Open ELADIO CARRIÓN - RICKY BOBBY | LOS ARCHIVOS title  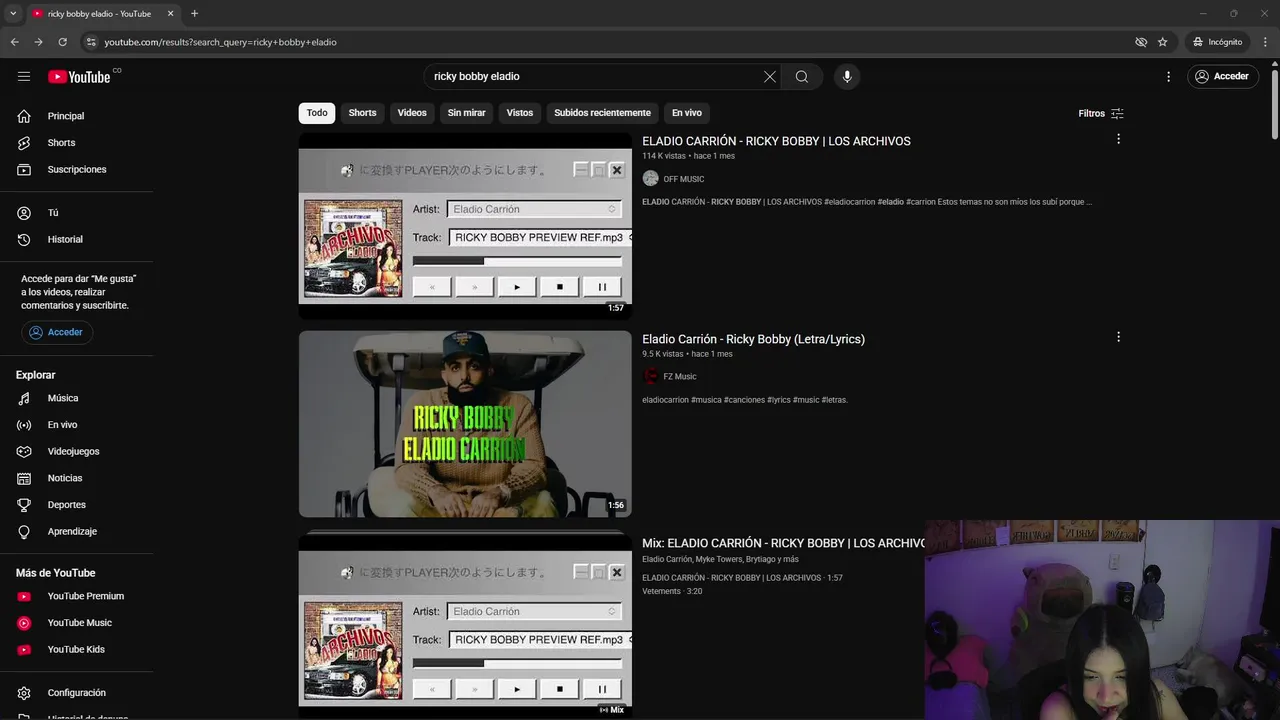point(776,141)
